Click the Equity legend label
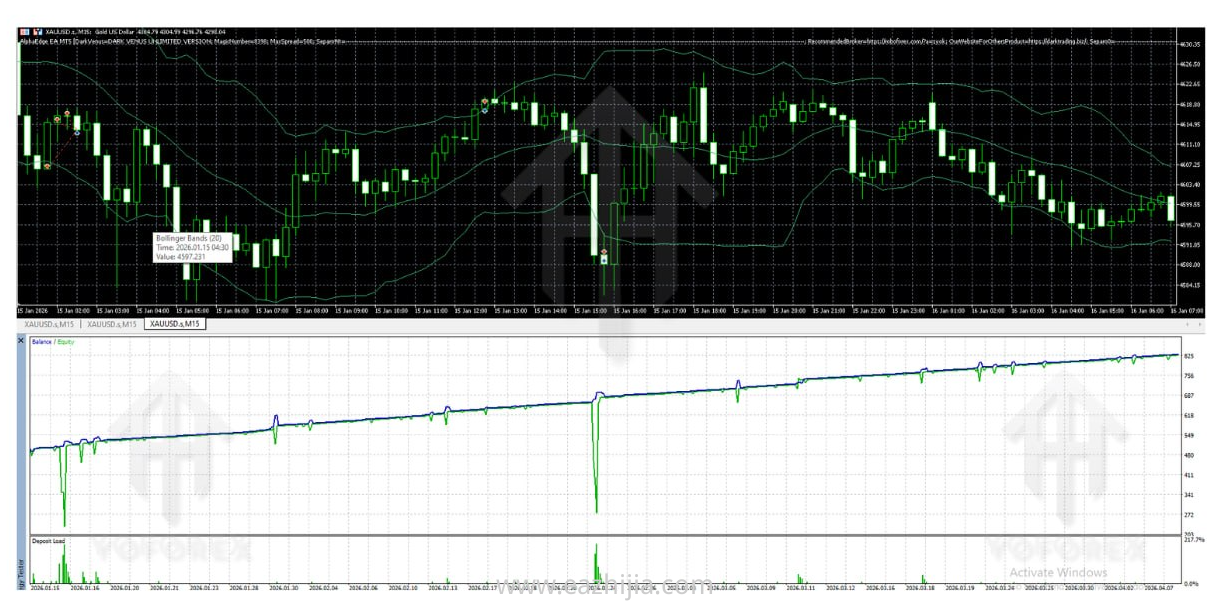This screenshot has height=606, width=1209. [67, 341]
